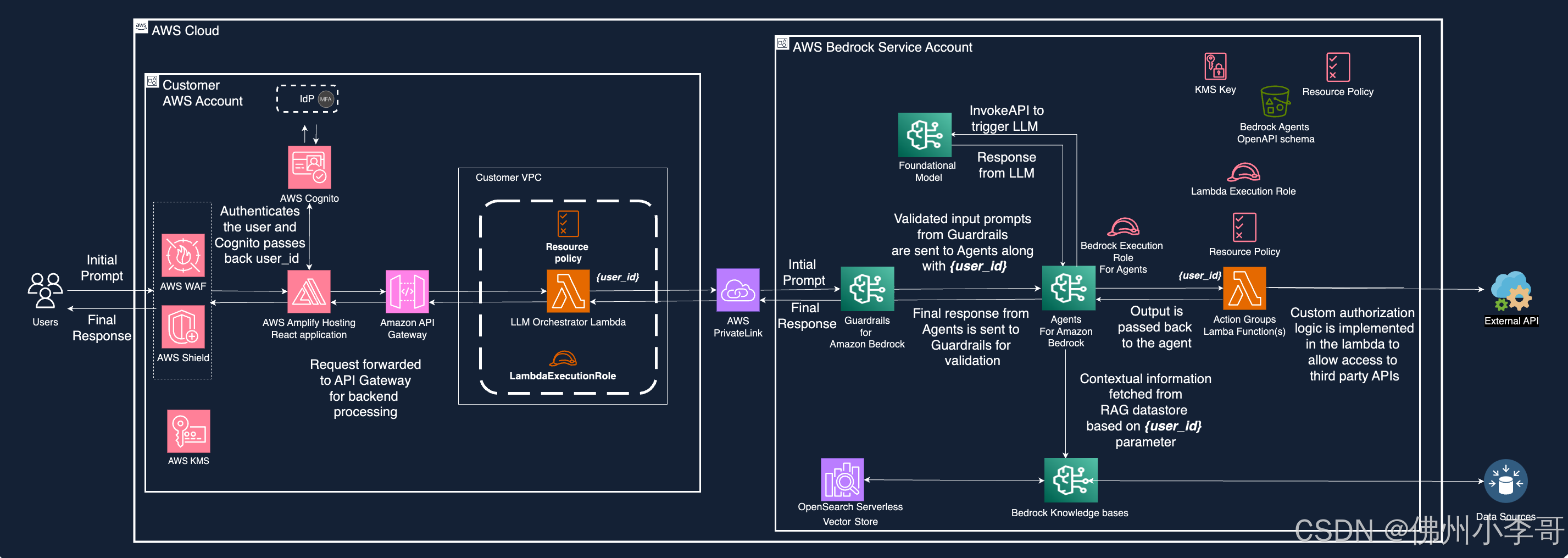
Task: Click the 'Validated input prompts from Guardrails' text
Action: click(963, 242)
